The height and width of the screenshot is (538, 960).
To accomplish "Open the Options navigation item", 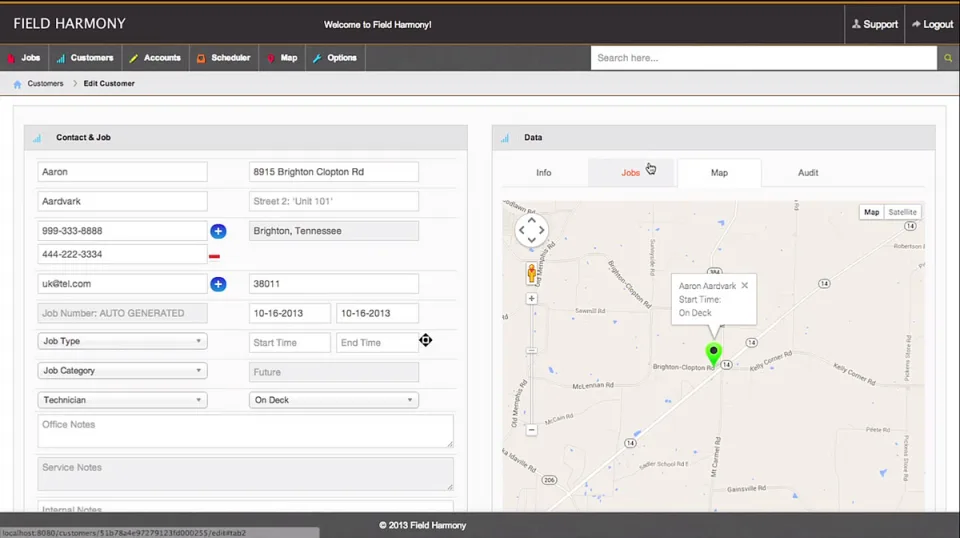I will [335, 58].
